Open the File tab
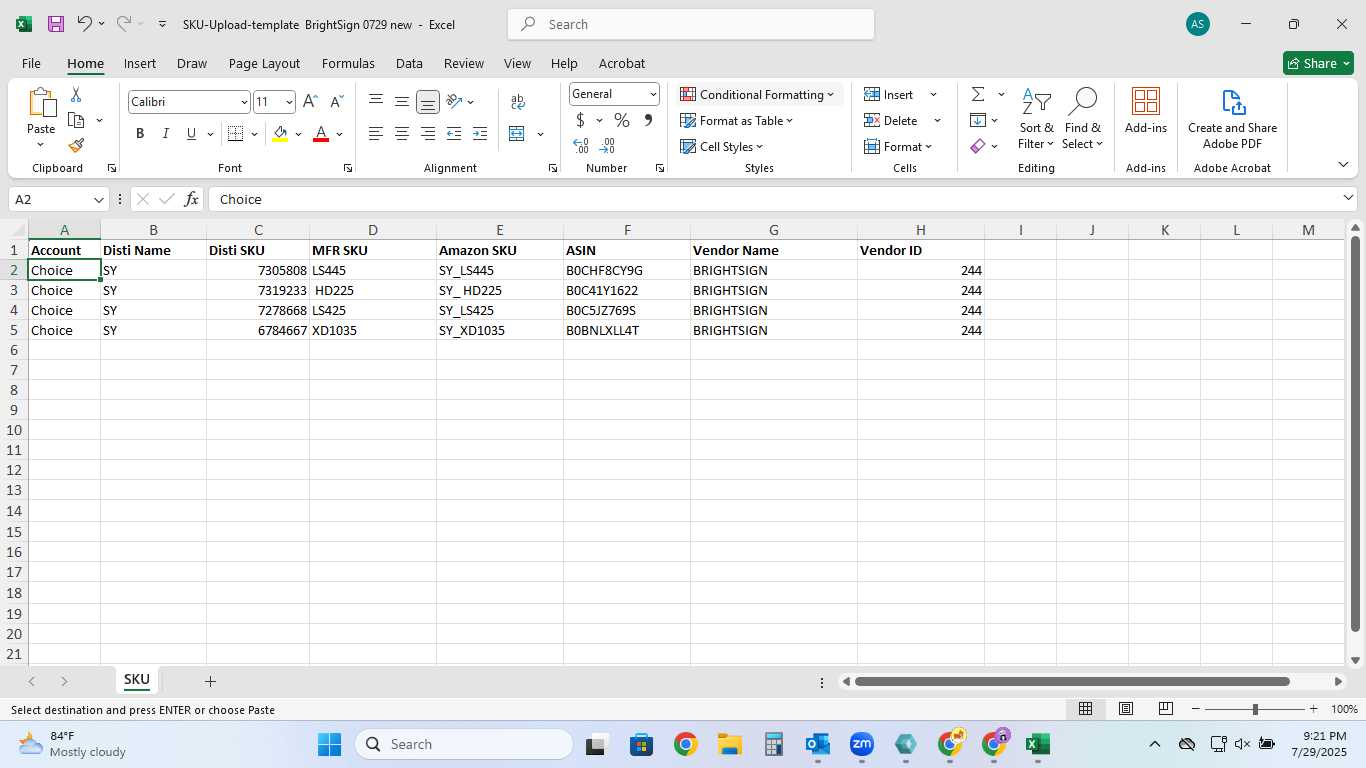Screen dimensions: 1366x768 [x=31, y=63]
